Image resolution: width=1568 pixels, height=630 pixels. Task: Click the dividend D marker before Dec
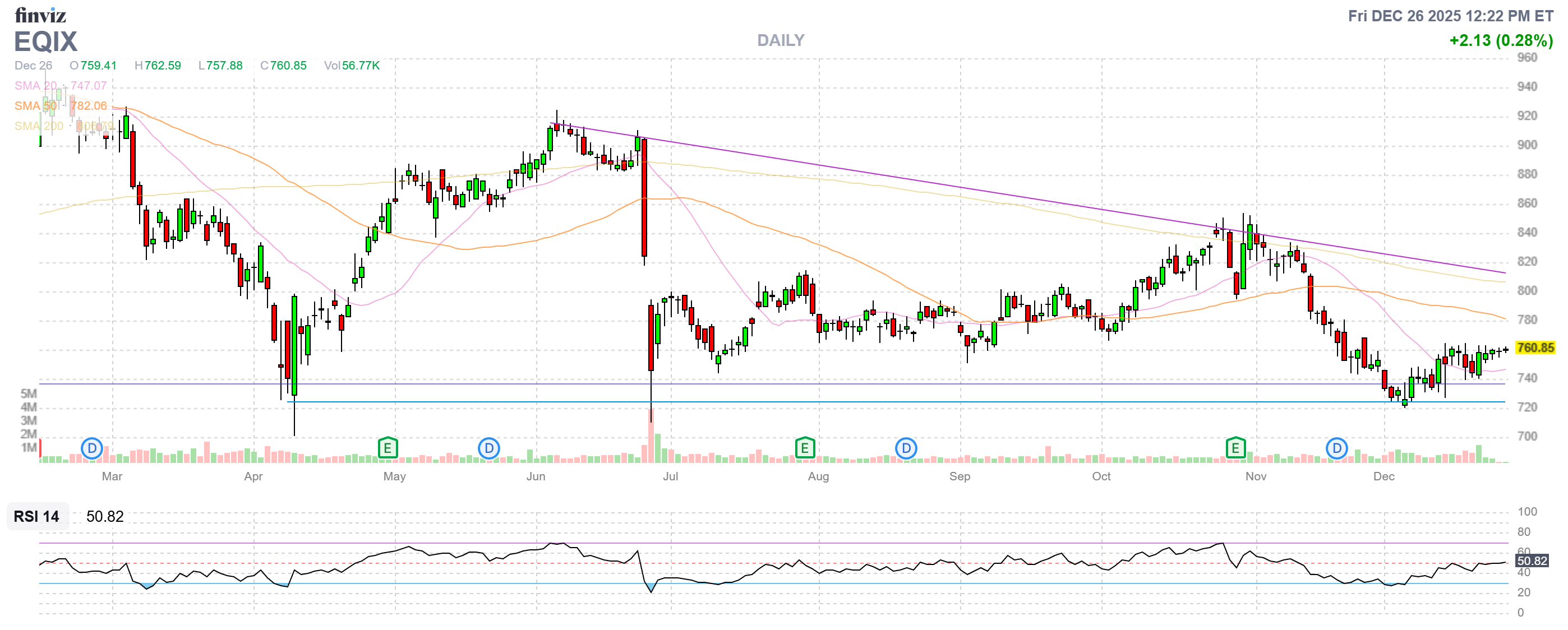tap(1337, 449)
